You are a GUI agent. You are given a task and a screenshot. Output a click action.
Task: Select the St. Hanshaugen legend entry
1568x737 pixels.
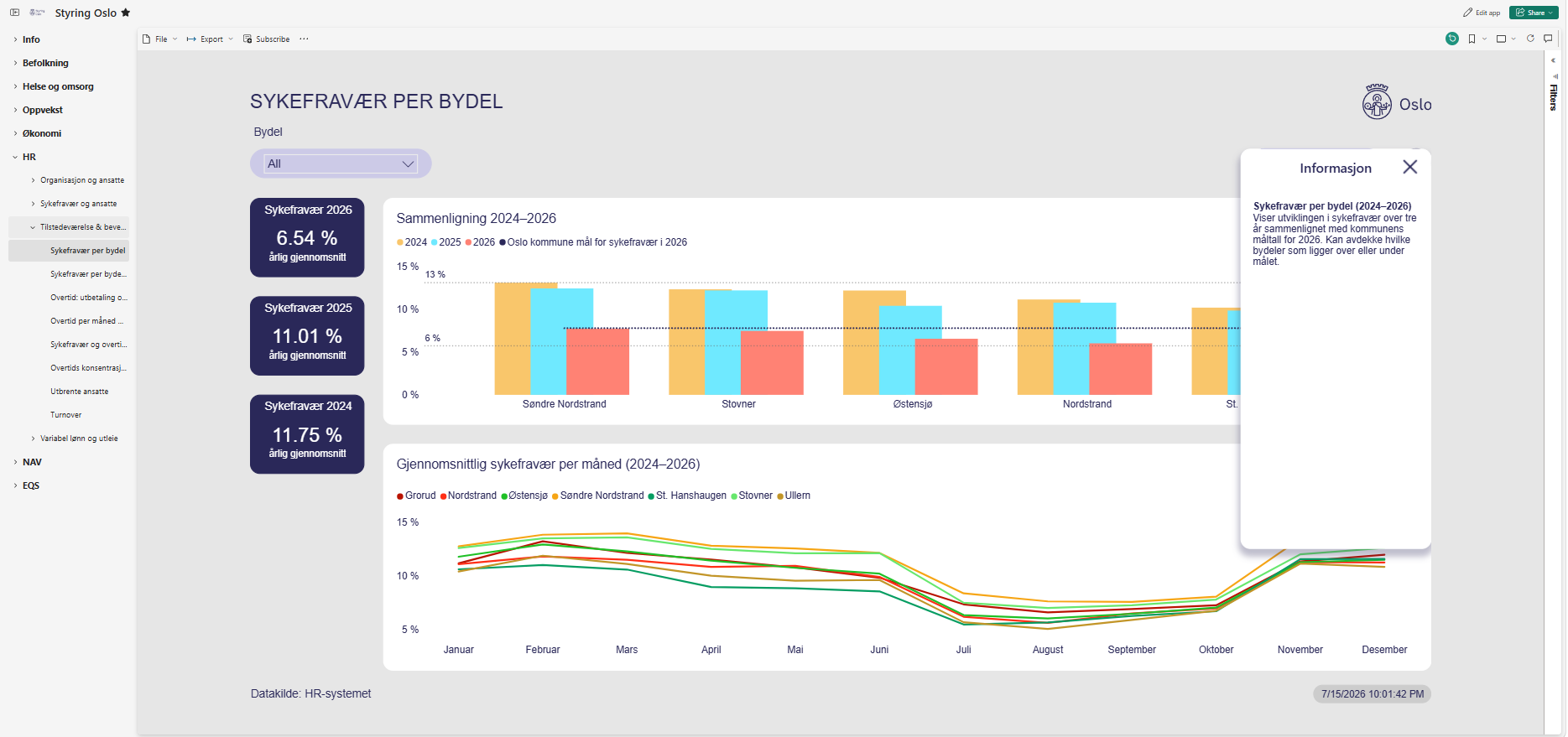click(687, 496)
